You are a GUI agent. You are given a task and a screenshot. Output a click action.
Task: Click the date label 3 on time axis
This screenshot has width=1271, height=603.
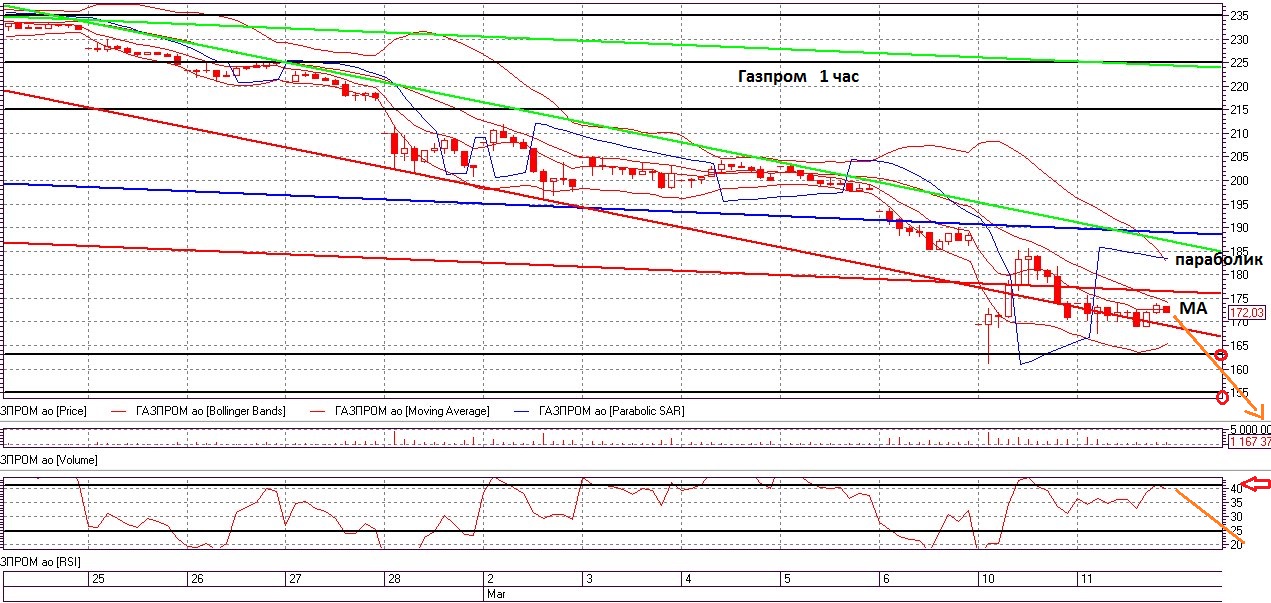[x=589, y=579]
